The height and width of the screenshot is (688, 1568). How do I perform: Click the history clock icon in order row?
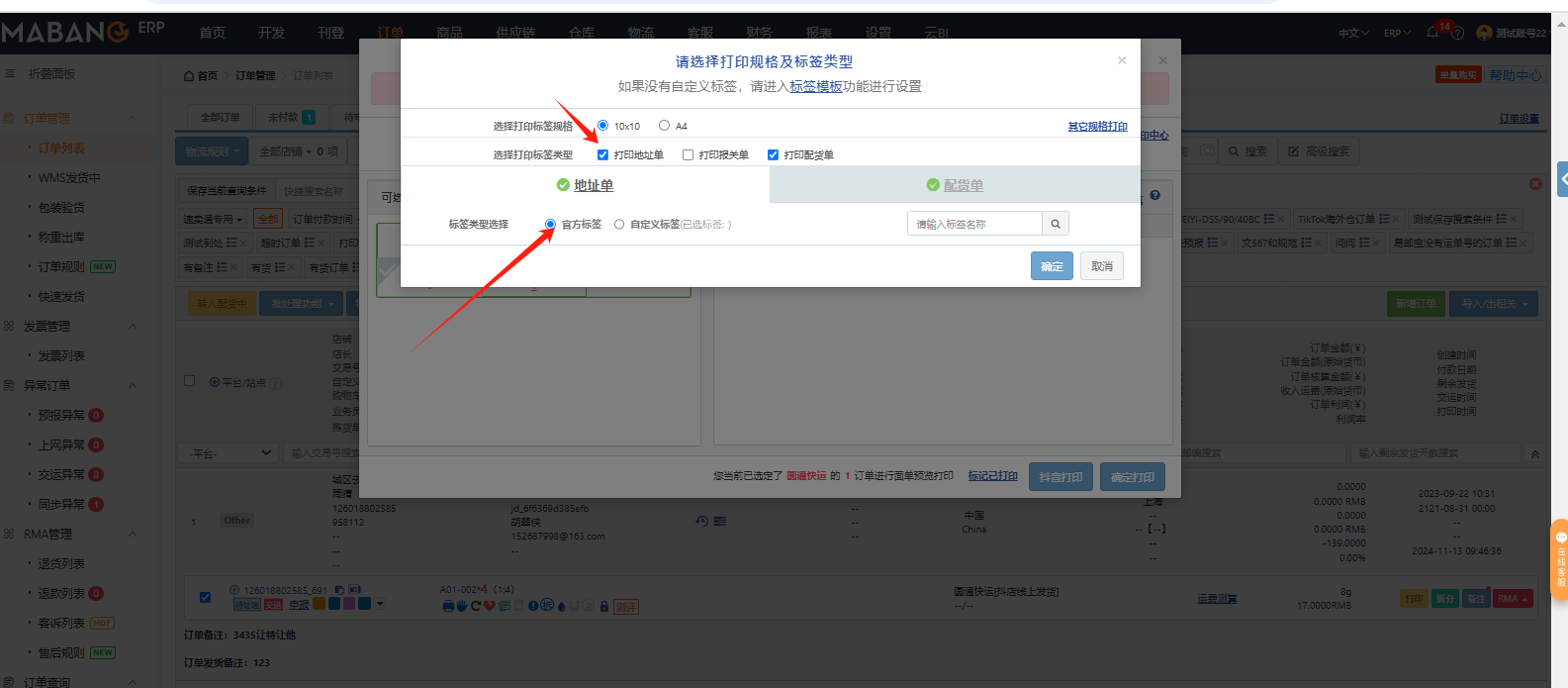(x=702, y=521)
